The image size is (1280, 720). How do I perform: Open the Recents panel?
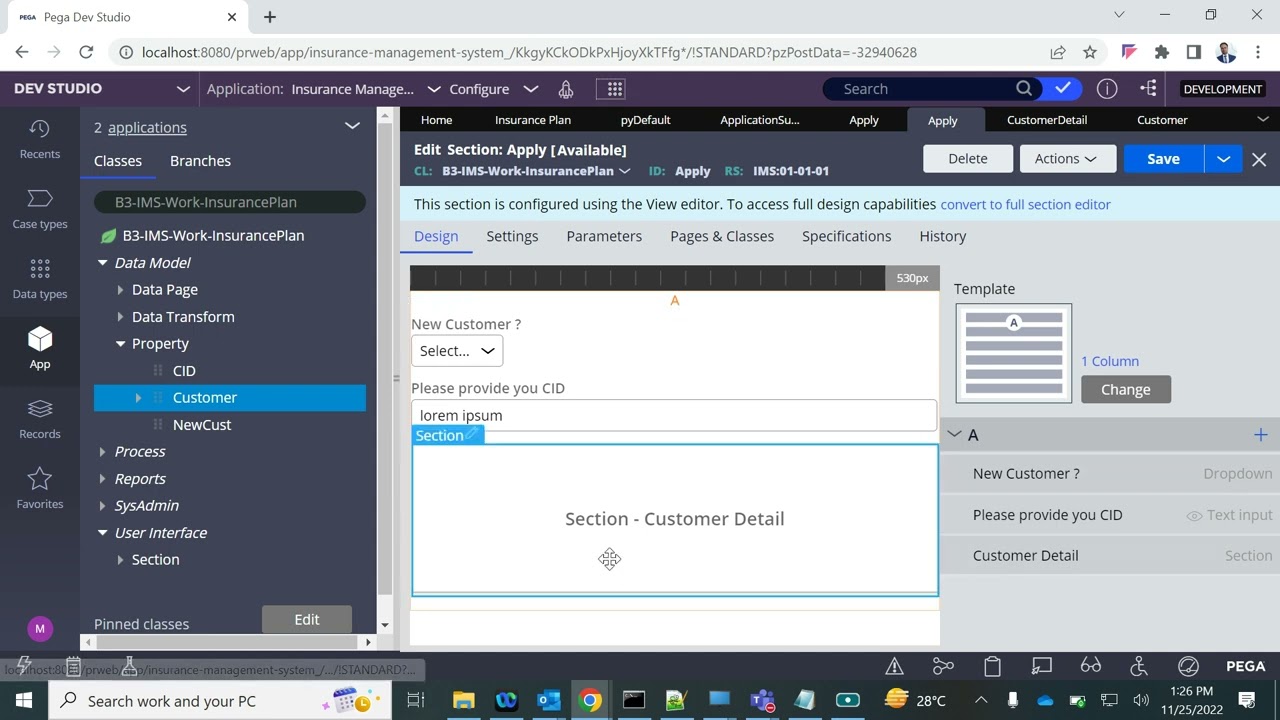pos(40,139)
